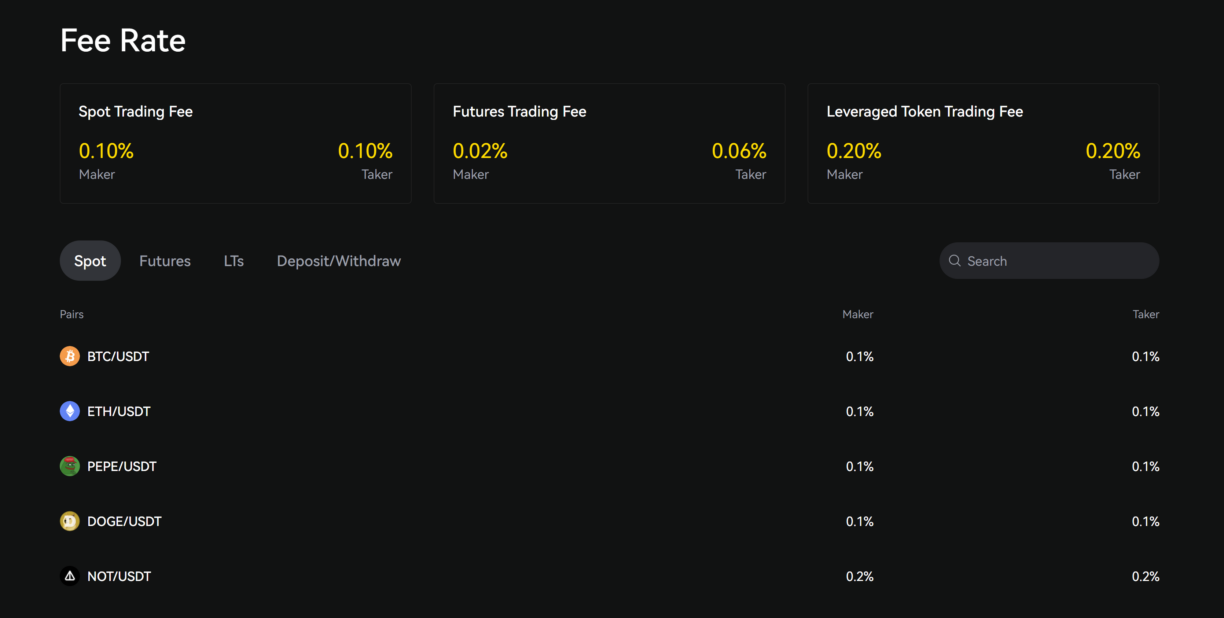
Task: Click the BTC coin icon
Action: tap(69, 356)
